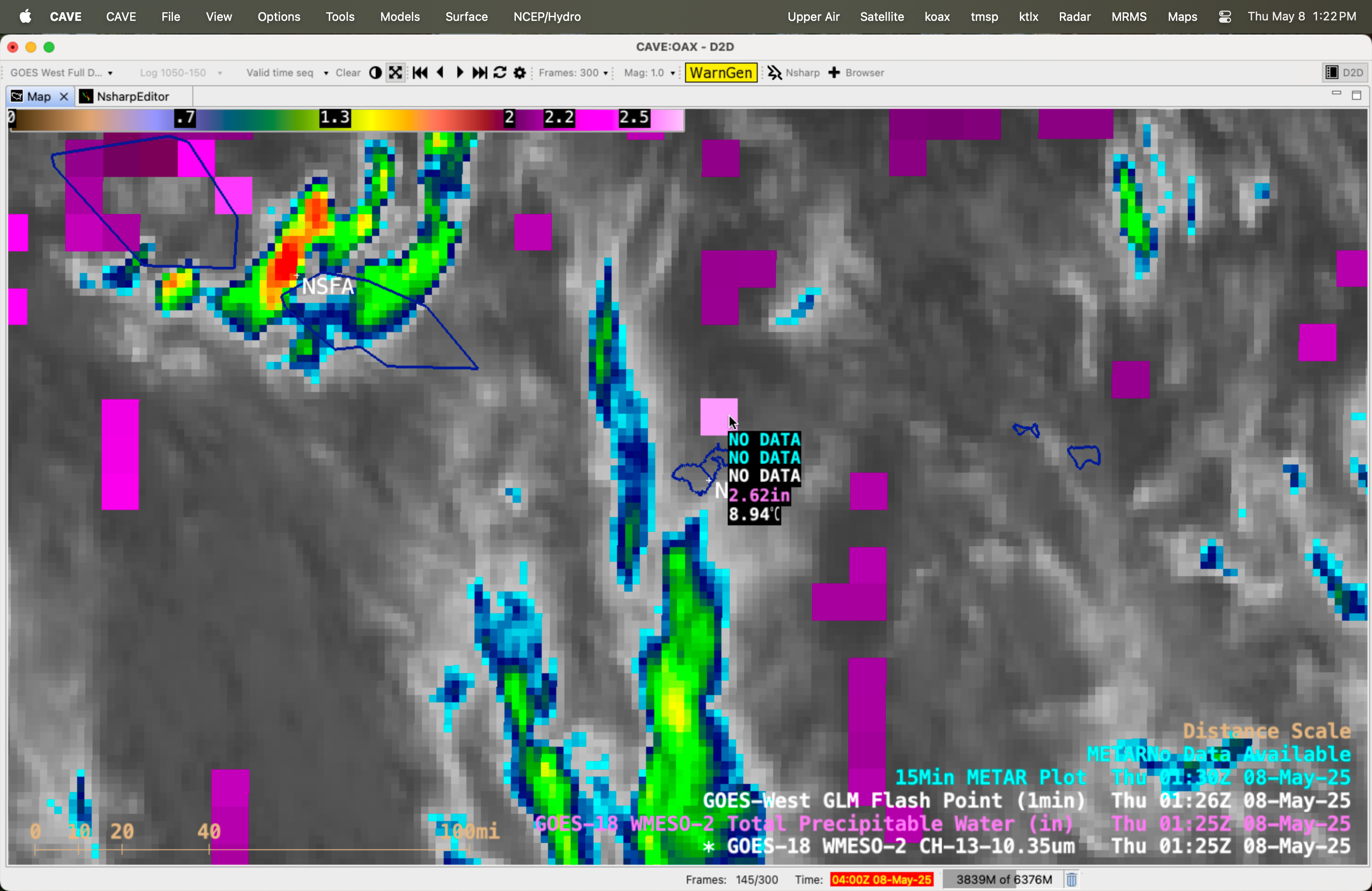Open the bold CAVE application menu

pos(66,17)
